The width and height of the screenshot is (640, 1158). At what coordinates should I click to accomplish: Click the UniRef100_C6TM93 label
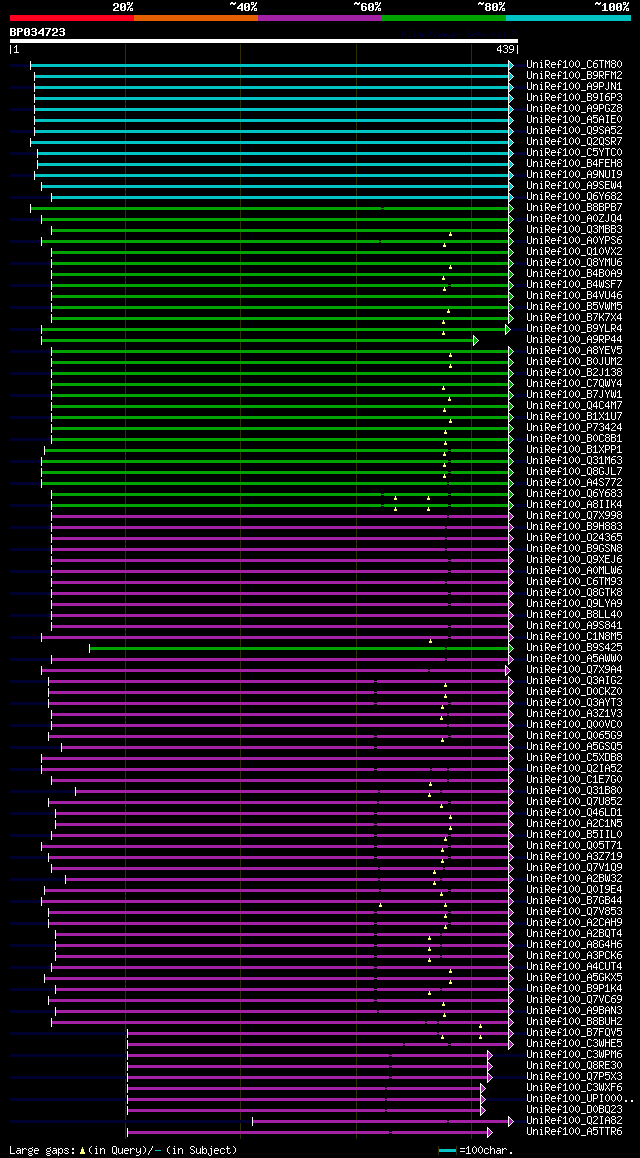point(574,582)
